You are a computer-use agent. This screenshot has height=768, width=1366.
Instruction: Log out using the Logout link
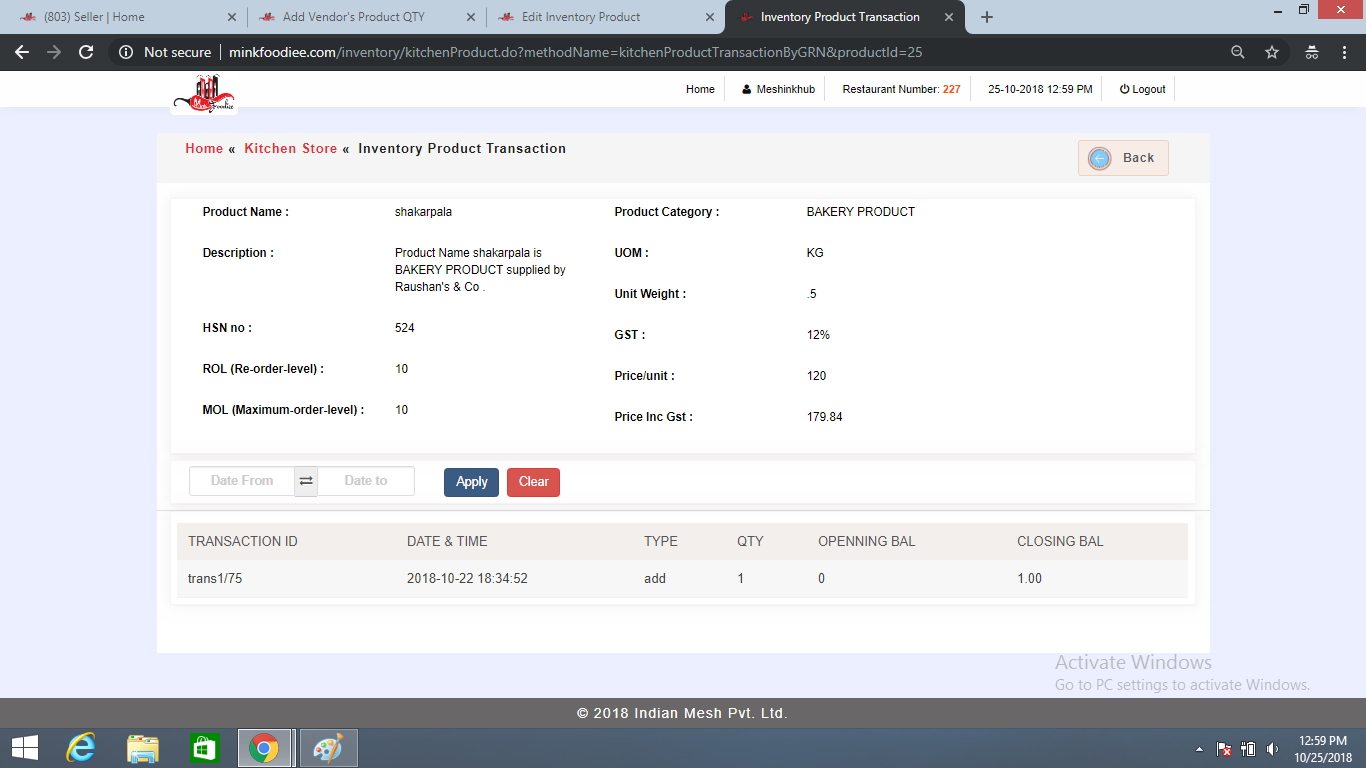click(x=1149, y=89)
